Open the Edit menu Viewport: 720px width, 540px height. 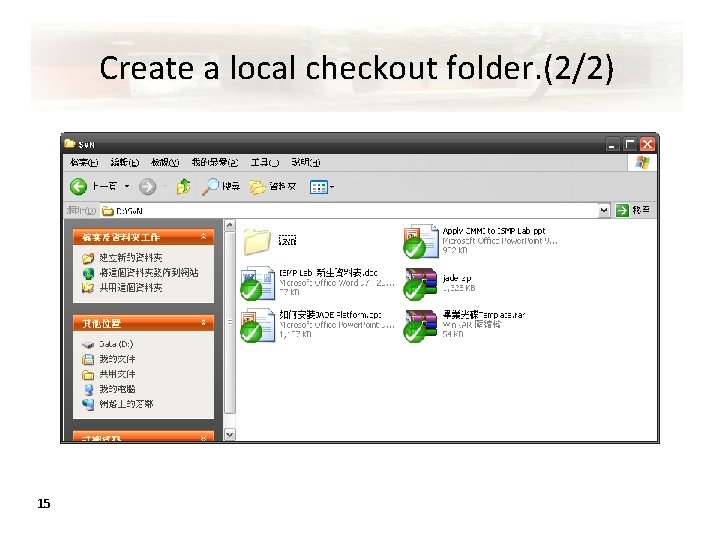(x=124, y=162)
